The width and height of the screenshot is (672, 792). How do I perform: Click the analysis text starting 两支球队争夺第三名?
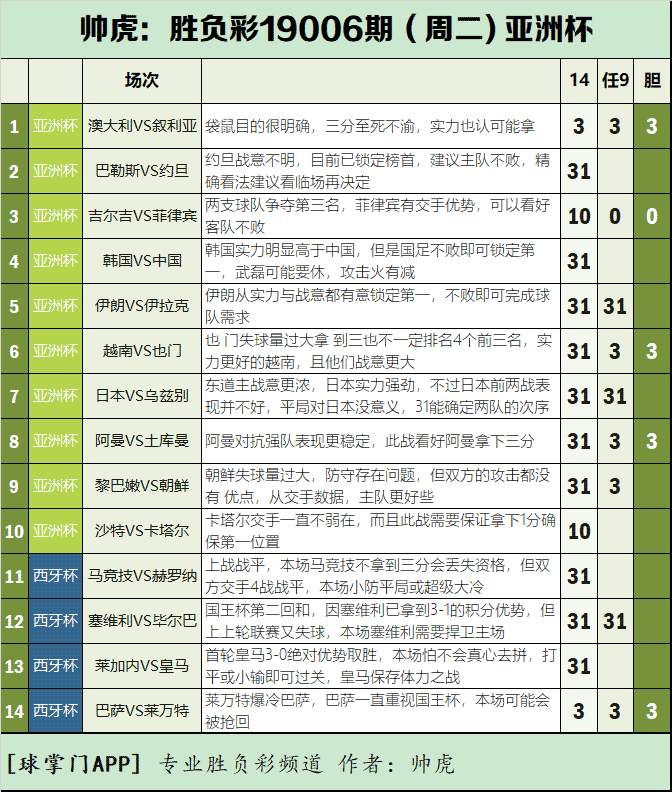[x=377, y=216]
